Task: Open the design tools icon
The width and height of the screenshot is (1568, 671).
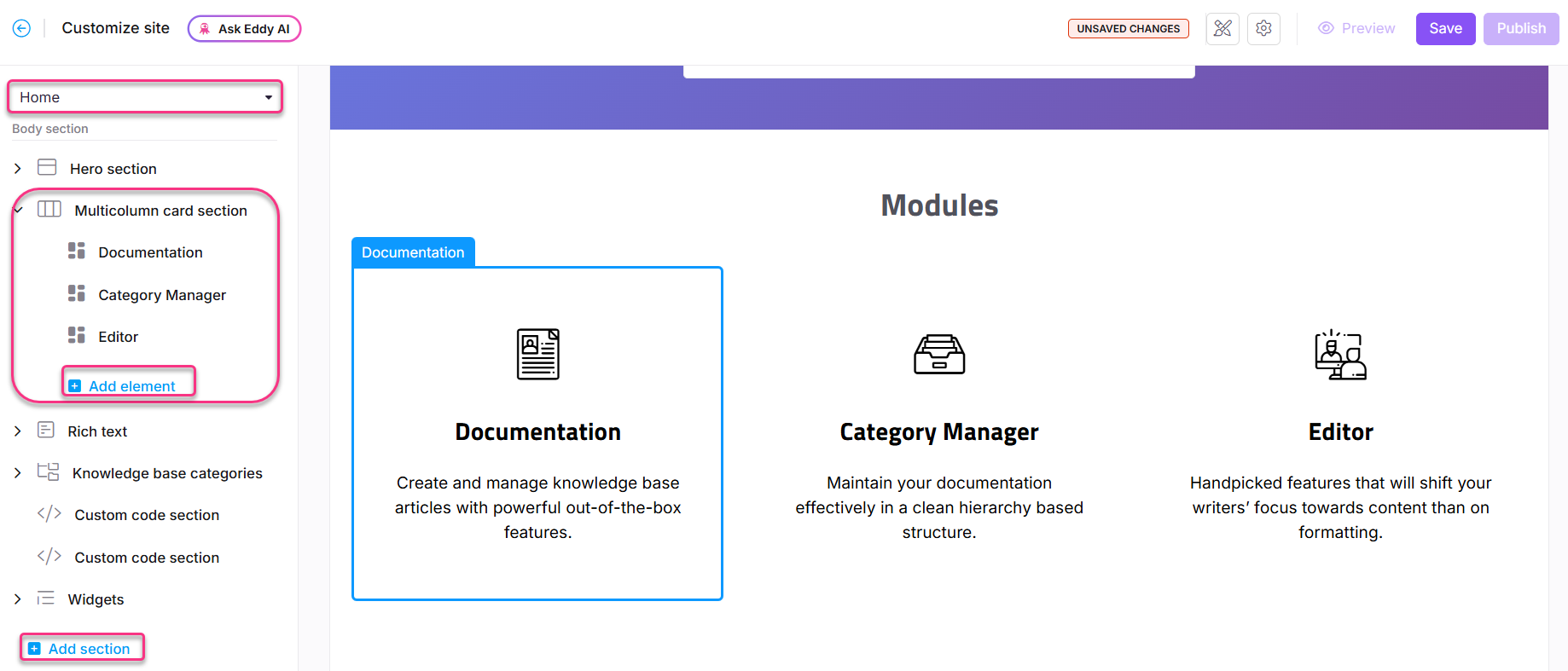Action: pos(1222,28)
